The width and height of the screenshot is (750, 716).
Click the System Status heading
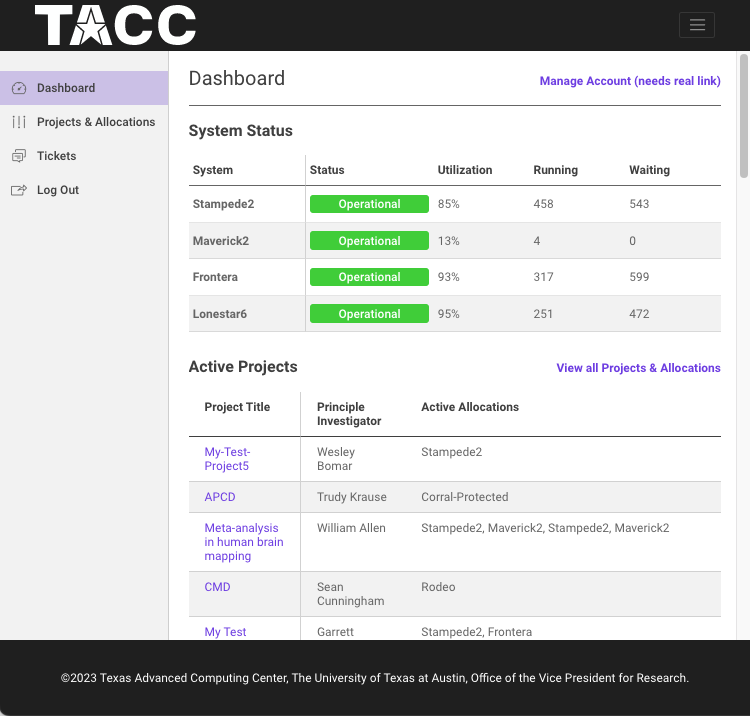coord(241,131)
